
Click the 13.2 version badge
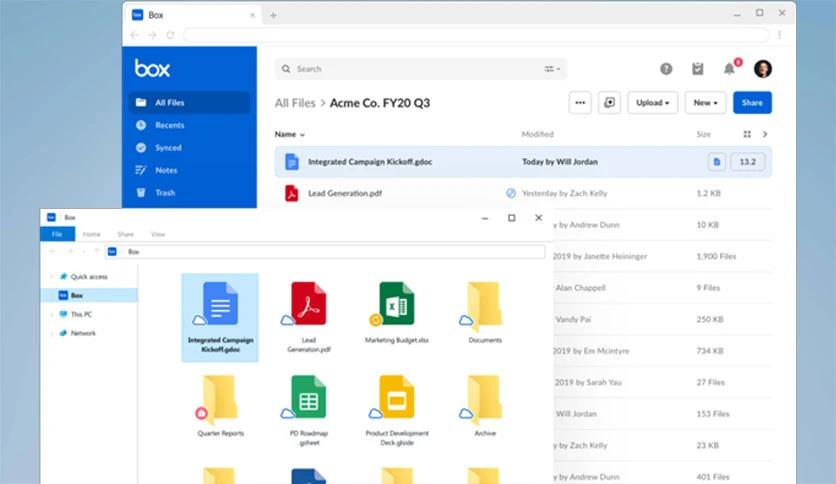[x=747, y=162]
